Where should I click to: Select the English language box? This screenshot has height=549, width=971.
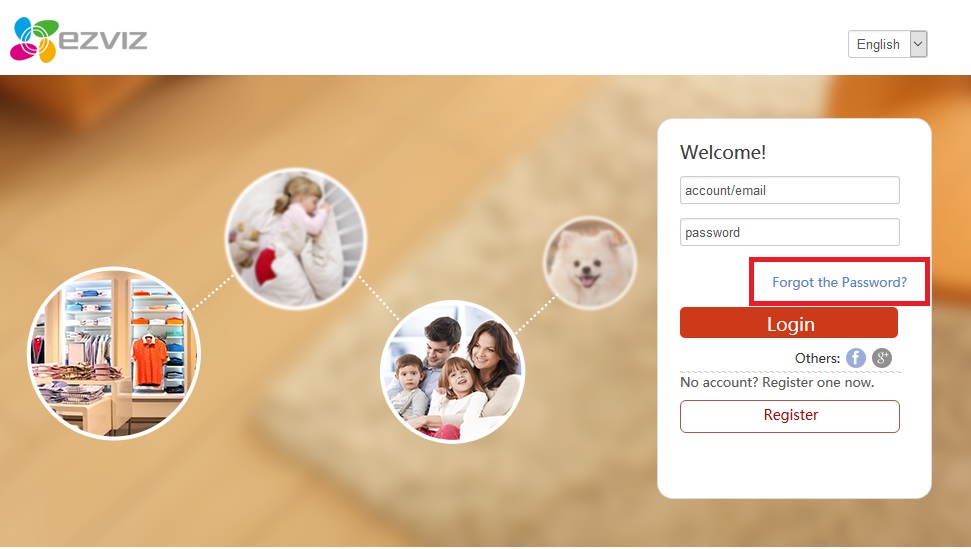tap(887, 44)
